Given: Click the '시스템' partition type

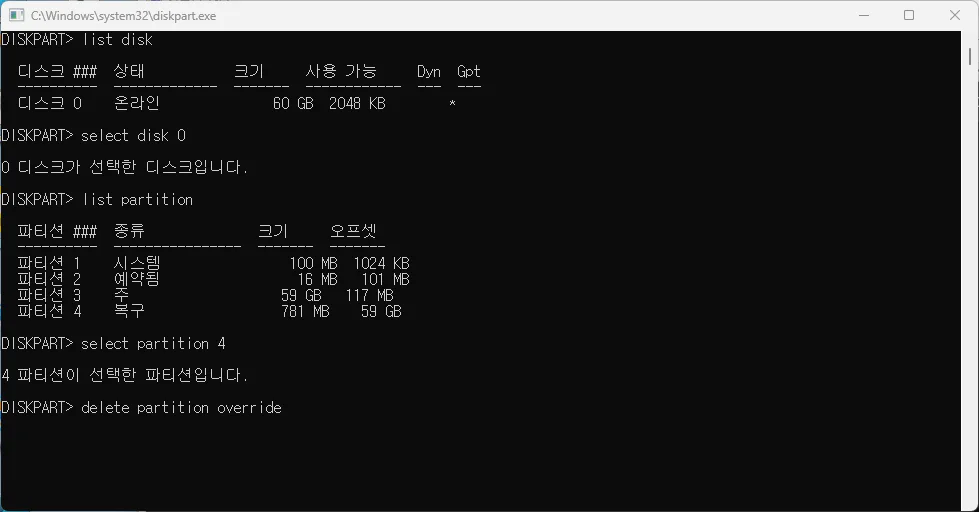Looking at the screenshot, I should point(137,263).
